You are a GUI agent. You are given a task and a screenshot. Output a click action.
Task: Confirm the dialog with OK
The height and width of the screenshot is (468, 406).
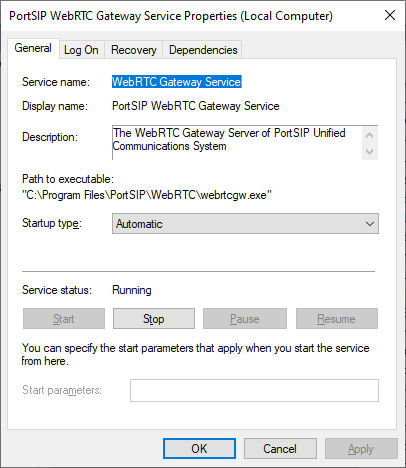pos(199,449)
